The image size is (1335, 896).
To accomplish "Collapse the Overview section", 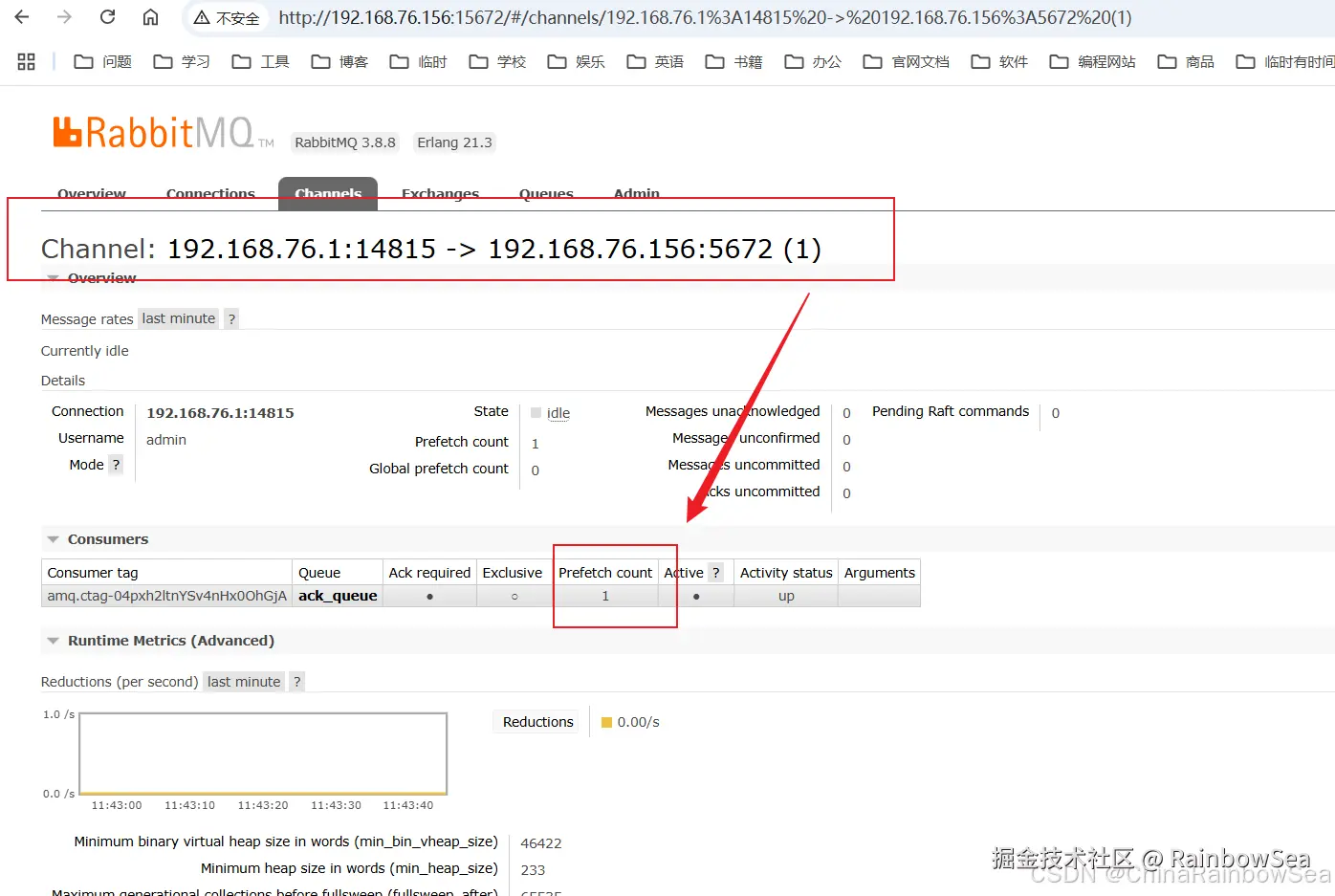I will [x=101, y=278].
